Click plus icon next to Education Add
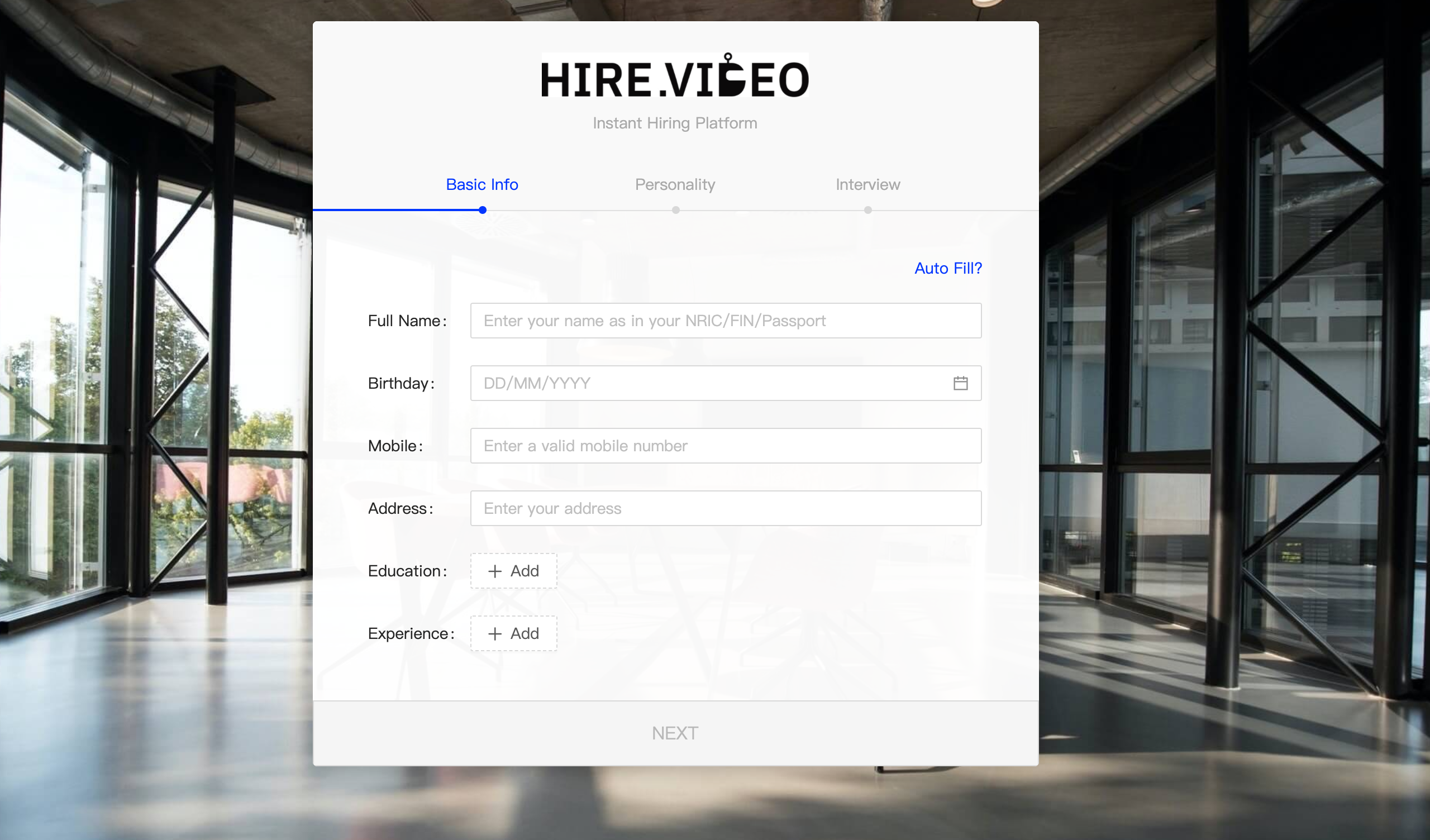The width and height of the screenshot is (1430, 840). 495,571
